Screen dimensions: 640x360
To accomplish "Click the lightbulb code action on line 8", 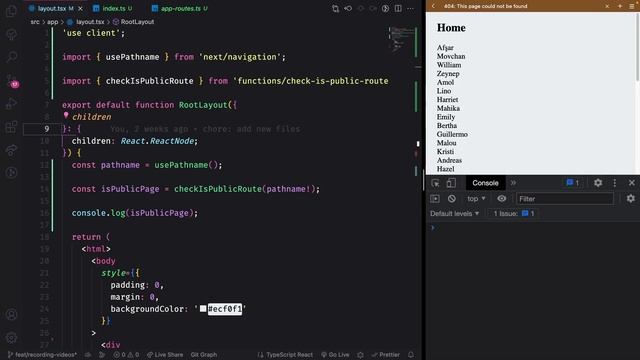I will (66, 116).
